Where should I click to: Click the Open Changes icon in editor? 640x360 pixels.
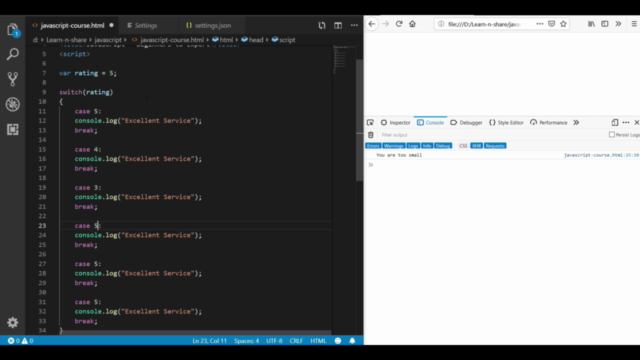pos(322,25)
